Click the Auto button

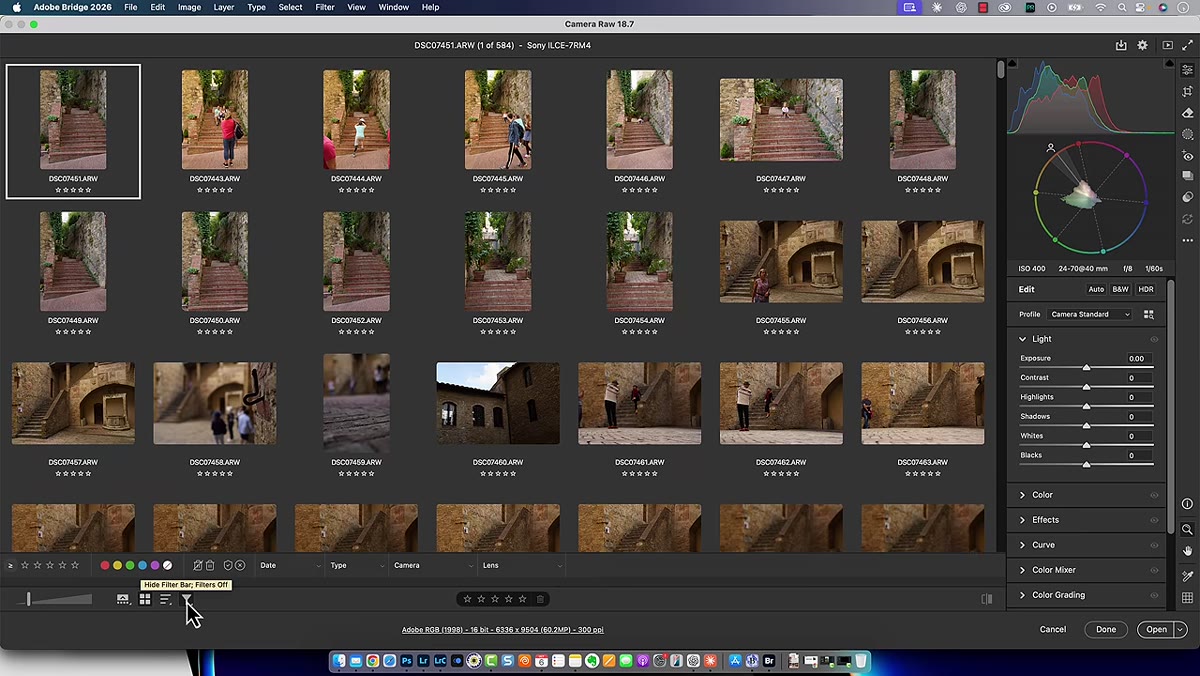(1096, 289)
